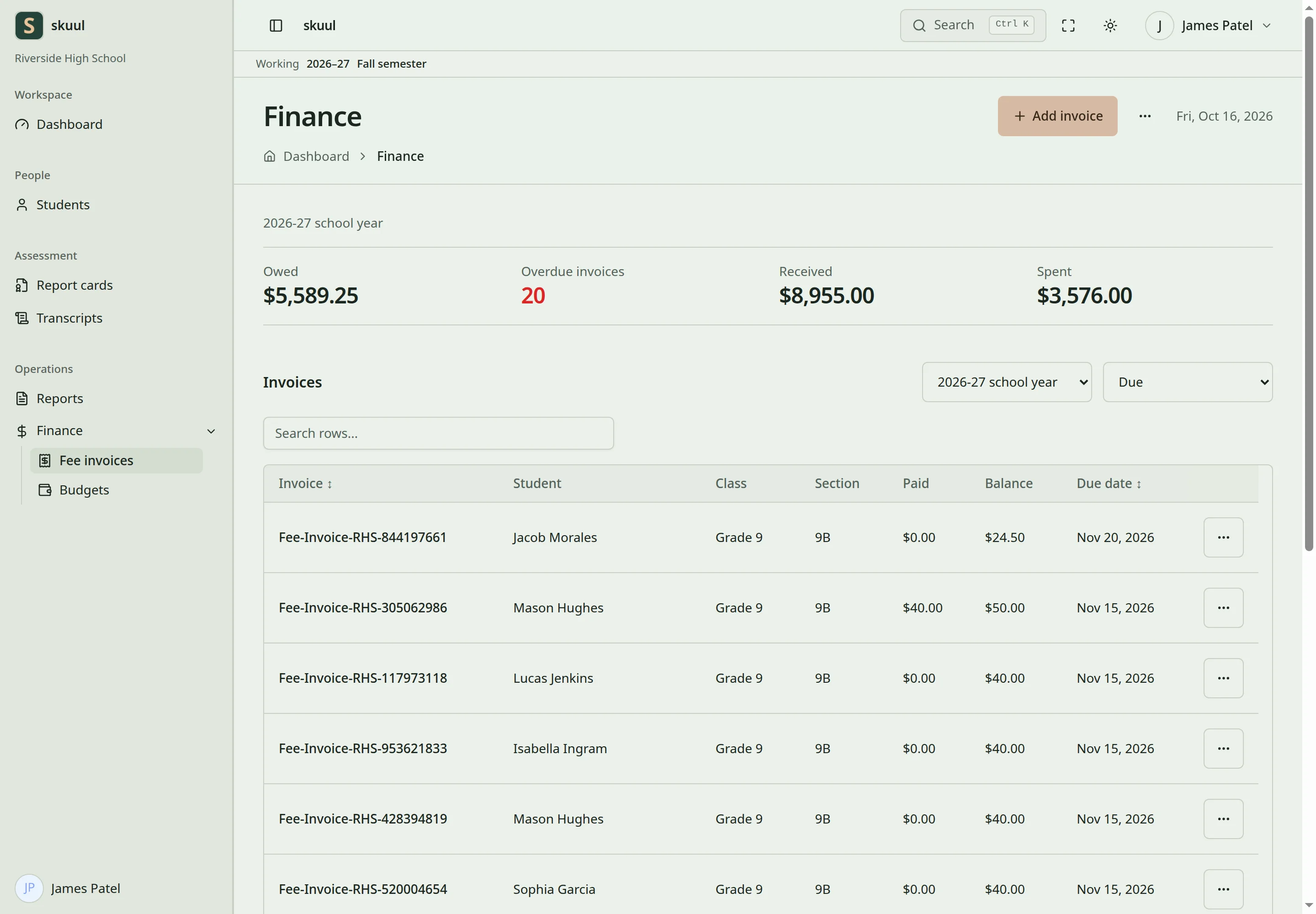
Task: Open the Due status filter dropdown
Action: (x=1188, y=382)
